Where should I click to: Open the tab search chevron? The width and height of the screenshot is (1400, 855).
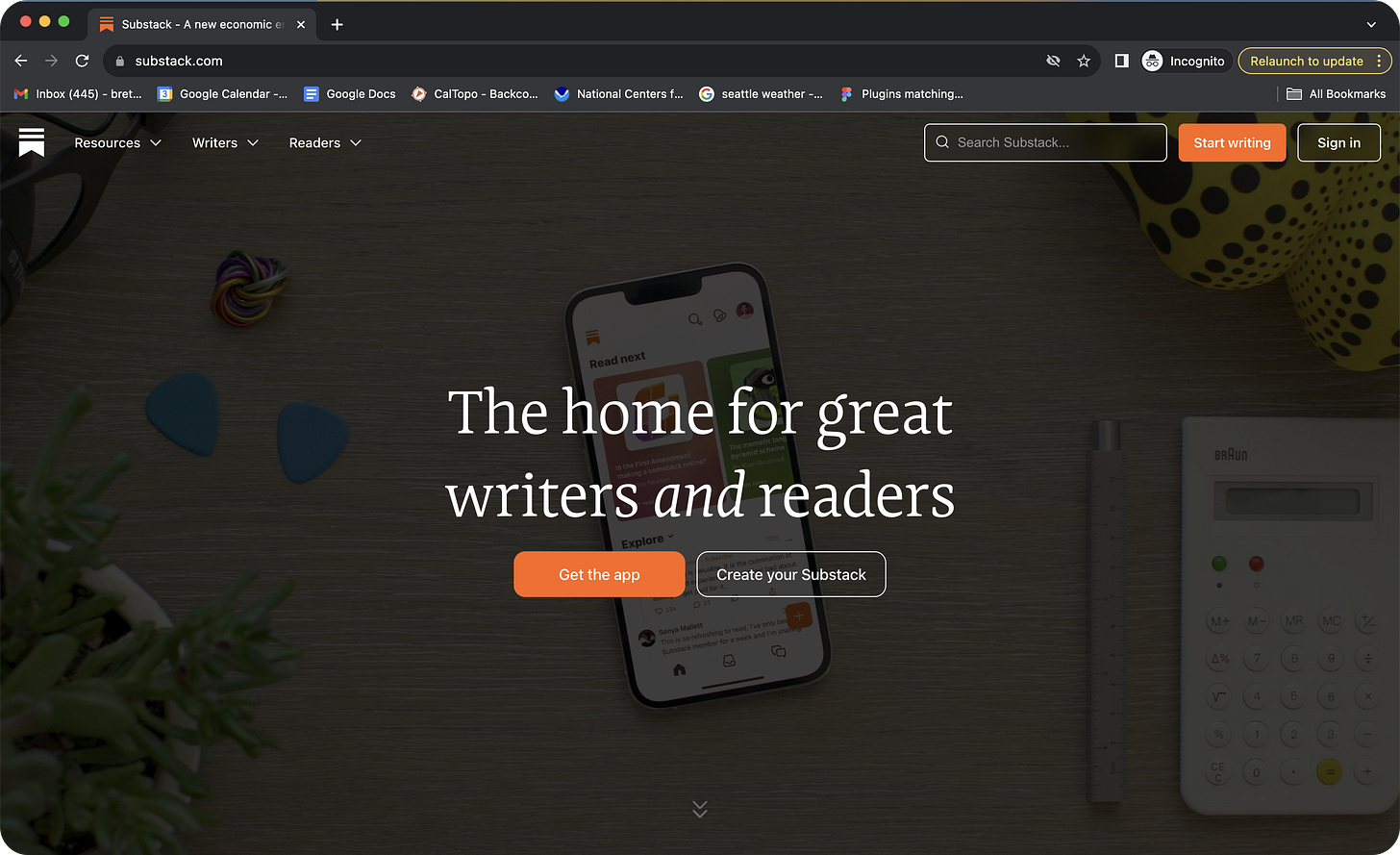click(1371, 24)
